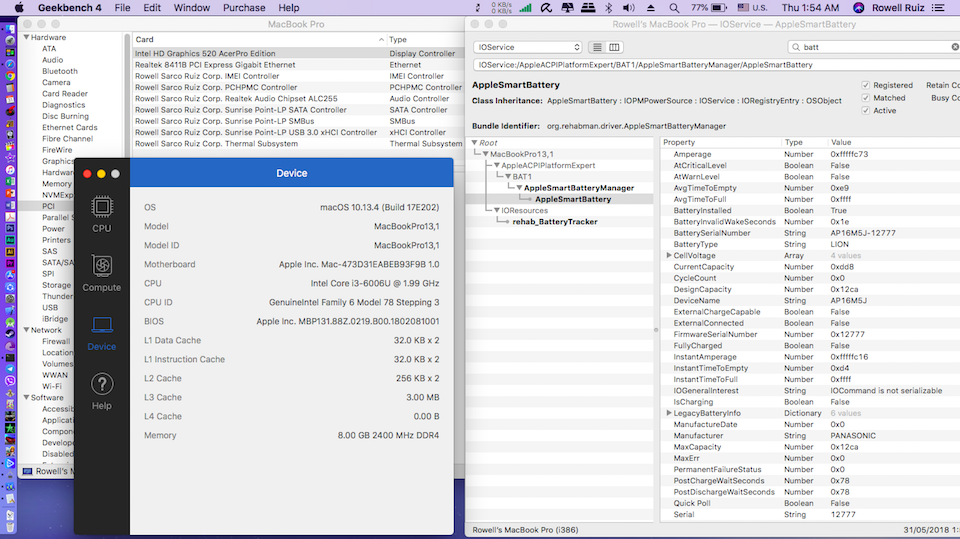This screenshot has height=539, width=960.
Task: Switch IORegistry to column view
Action: coord(614,47)
